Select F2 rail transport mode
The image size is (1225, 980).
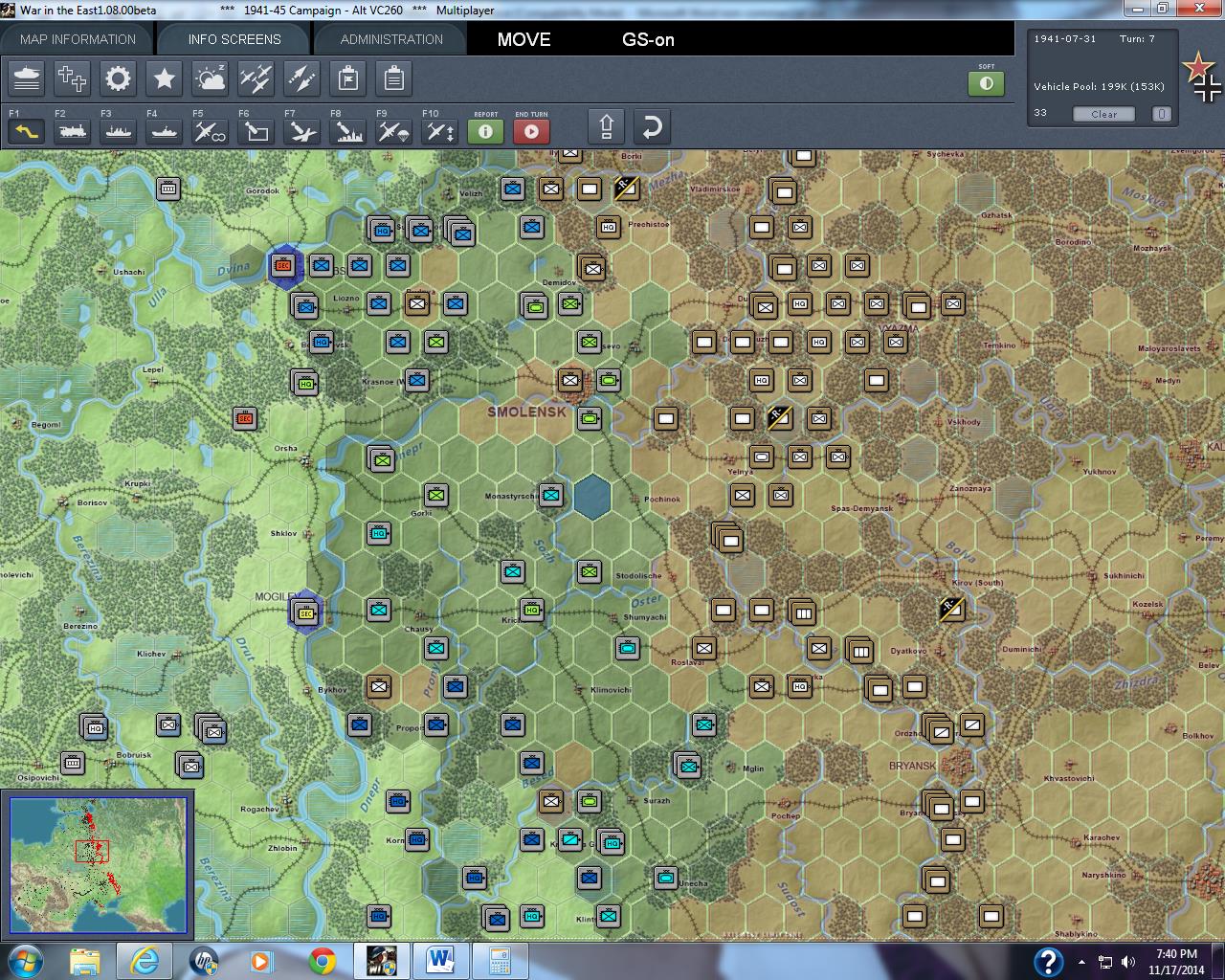pos(73,130)
